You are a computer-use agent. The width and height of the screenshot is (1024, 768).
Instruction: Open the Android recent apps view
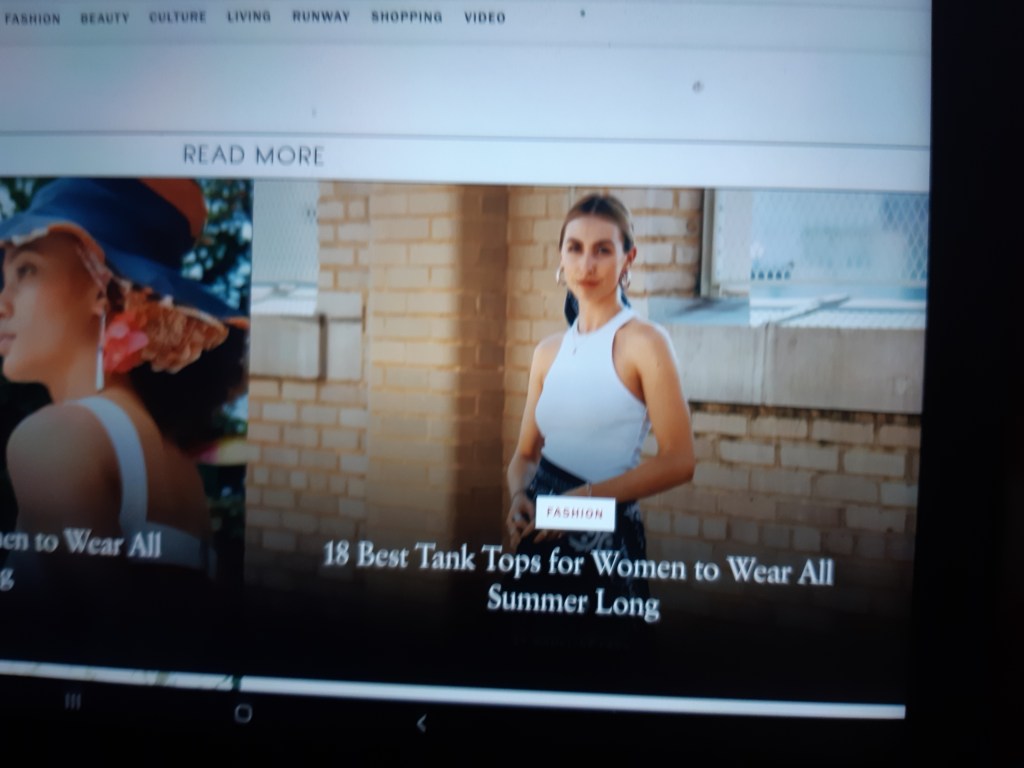coord(73,702)
